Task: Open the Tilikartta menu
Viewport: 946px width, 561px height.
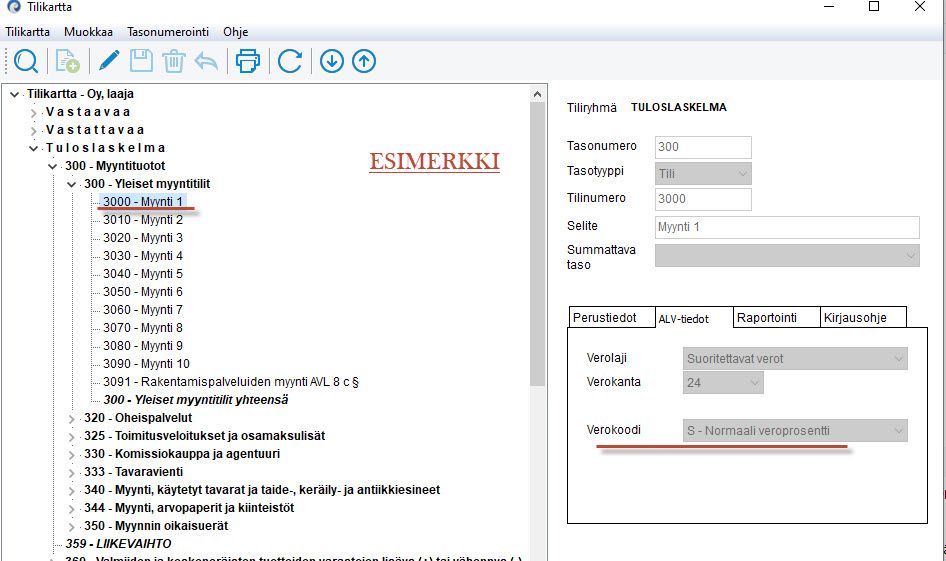Action: (x=28, y=32)
